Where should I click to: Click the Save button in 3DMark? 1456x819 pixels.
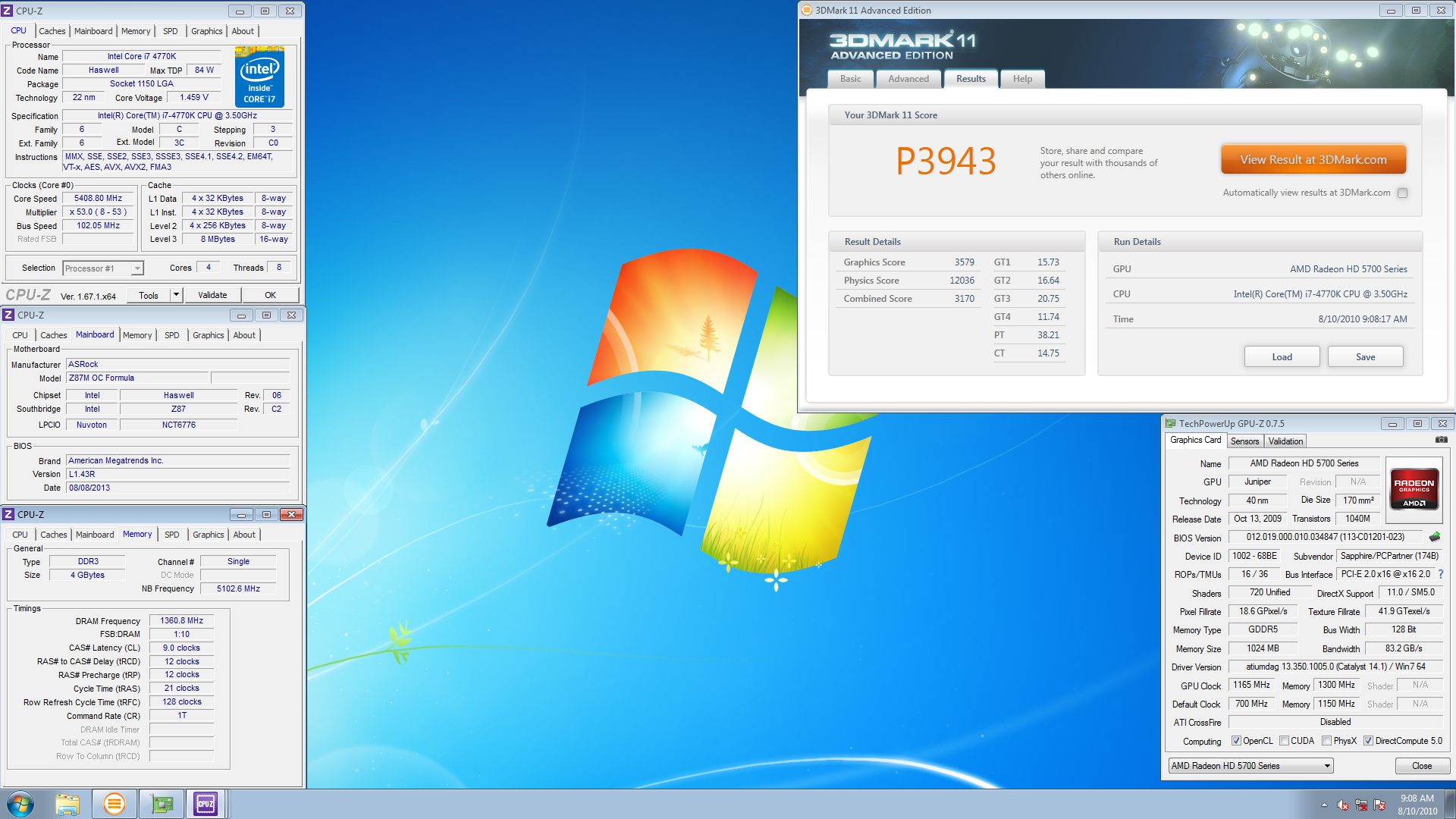(x=1365, y=357)
